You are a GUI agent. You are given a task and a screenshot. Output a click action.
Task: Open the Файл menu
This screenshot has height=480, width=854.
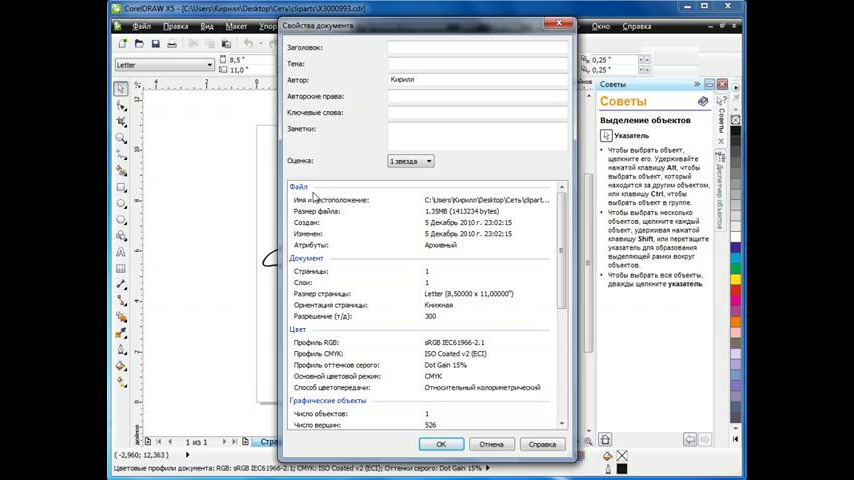pos(142,27)
